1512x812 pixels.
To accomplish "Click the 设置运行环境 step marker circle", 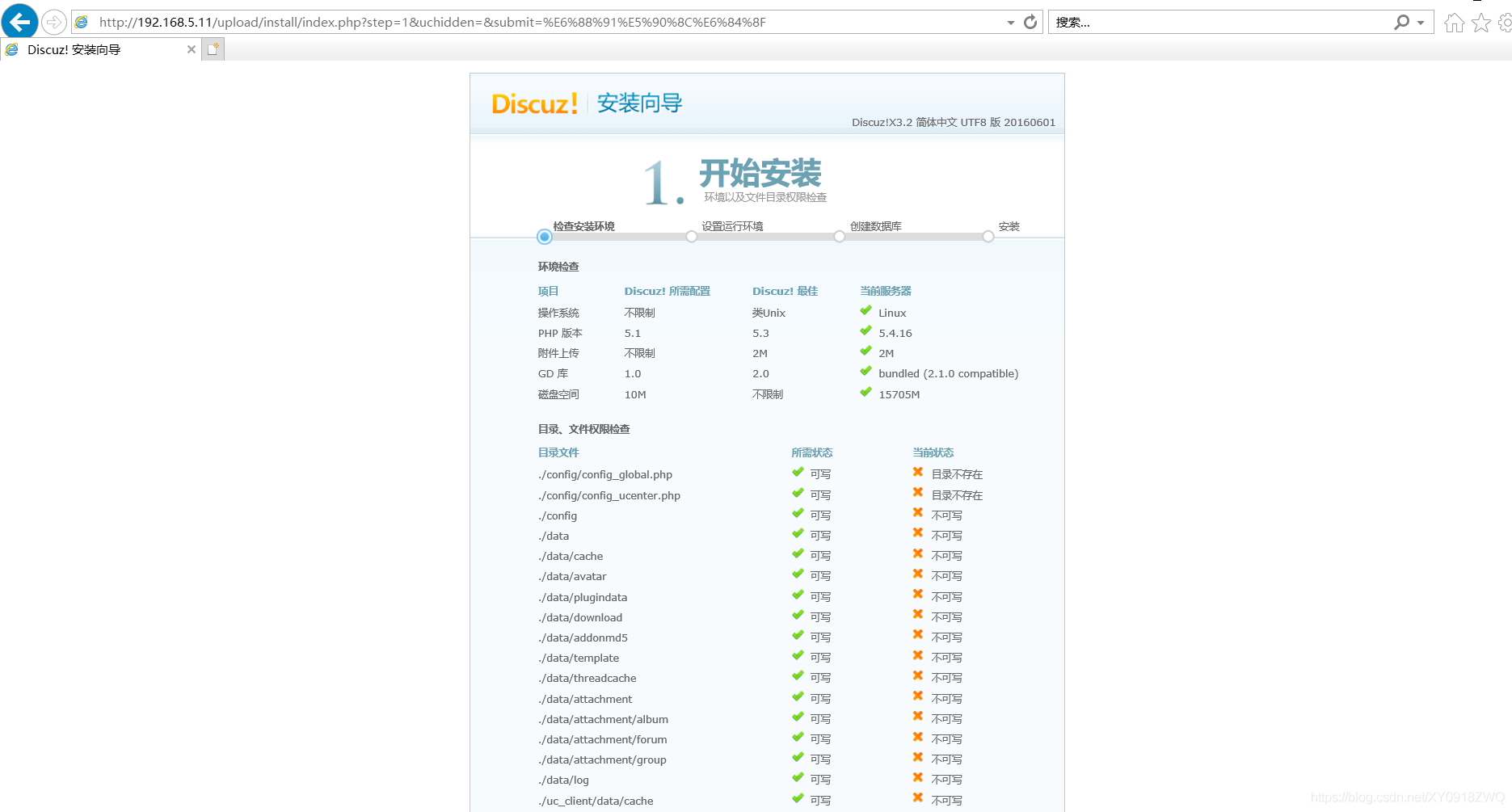I will point(692,237).
